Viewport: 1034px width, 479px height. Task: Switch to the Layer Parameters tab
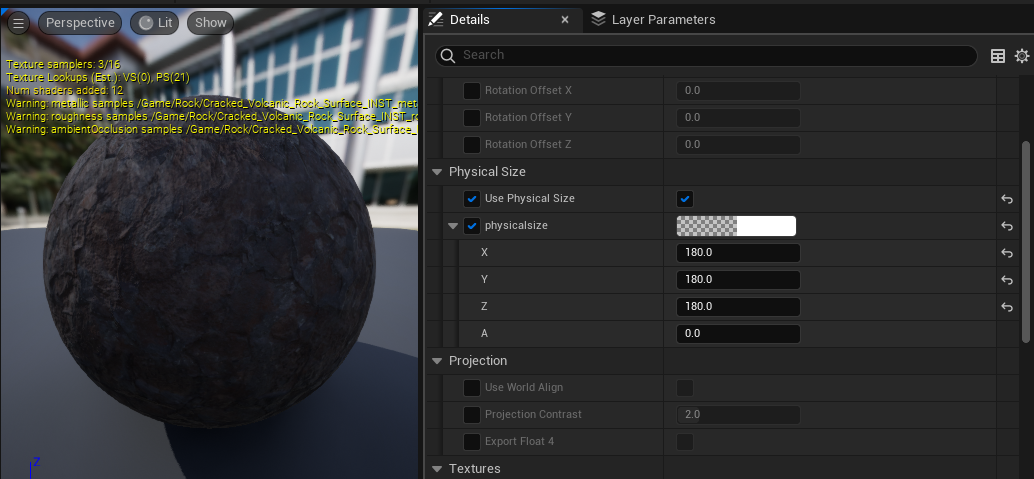pyautogui.click(x=663, y=20)
